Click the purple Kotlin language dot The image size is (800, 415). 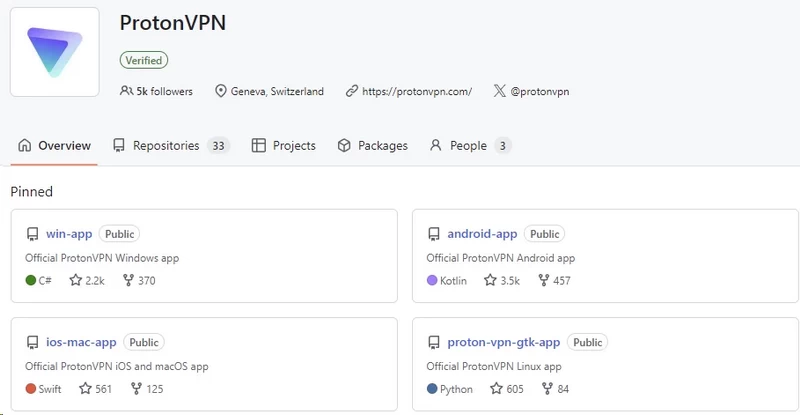click(x=432, y=280)
